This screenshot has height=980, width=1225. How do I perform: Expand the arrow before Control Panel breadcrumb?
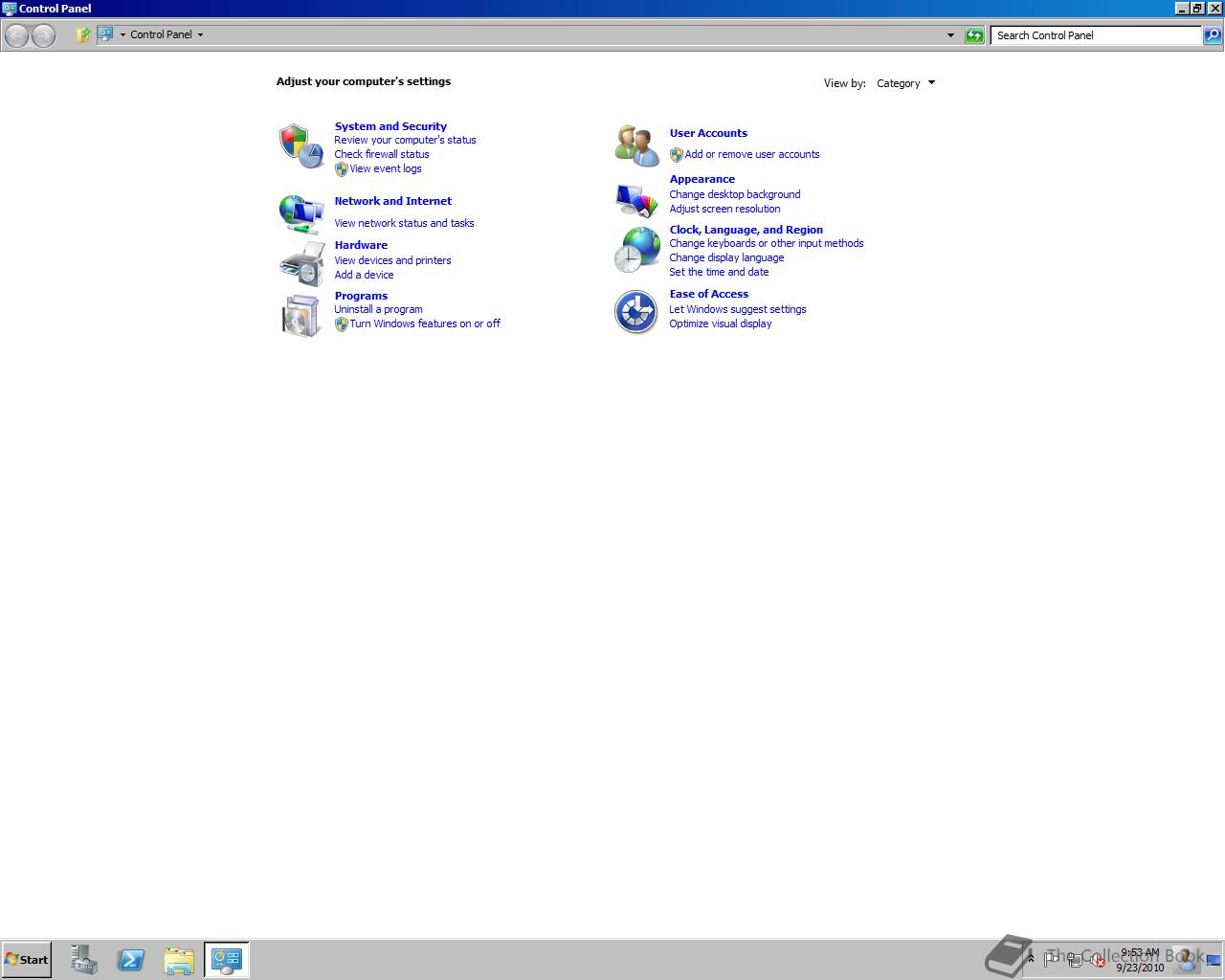[122, 34]
